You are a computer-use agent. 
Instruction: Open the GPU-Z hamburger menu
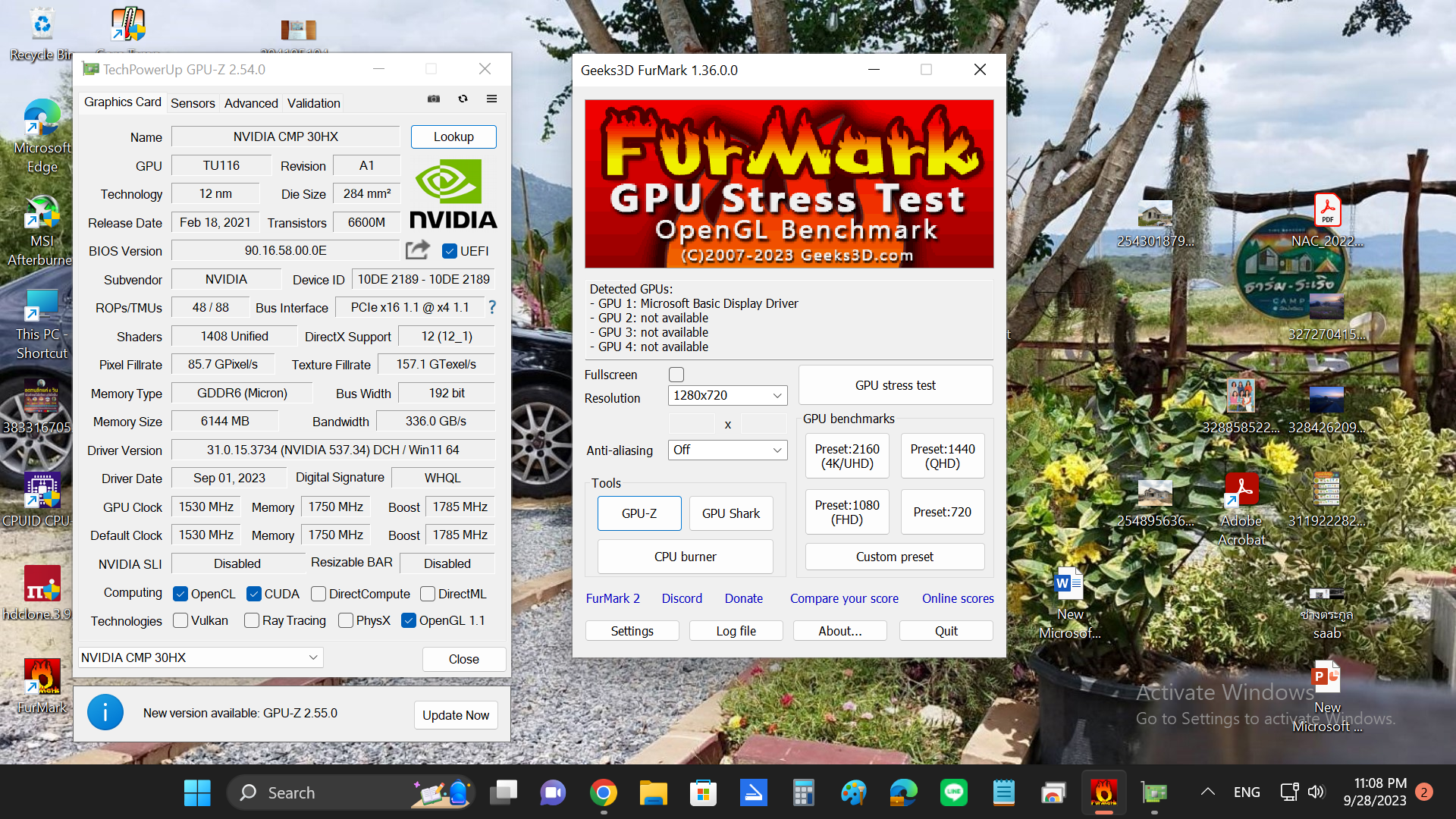tap(491, 99)
